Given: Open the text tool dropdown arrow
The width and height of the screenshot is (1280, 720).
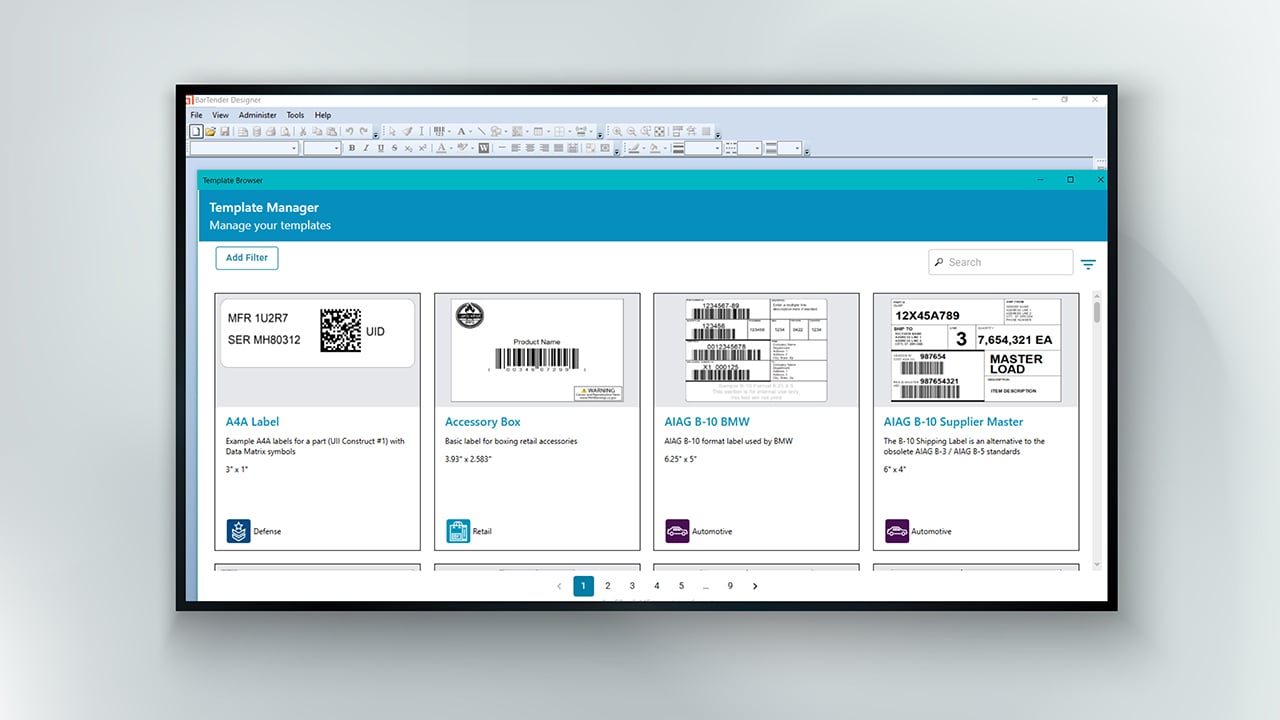Looking at the screenshot, I should (471, 131).
